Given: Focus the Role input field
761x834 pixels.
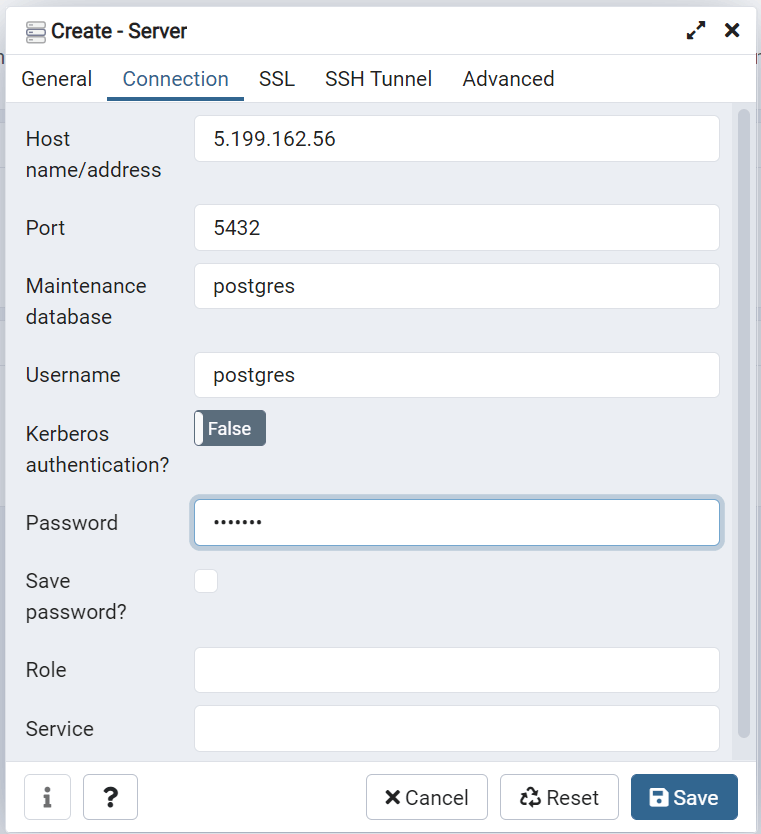Looking at the screenshot, I should [x=456, y=670].
